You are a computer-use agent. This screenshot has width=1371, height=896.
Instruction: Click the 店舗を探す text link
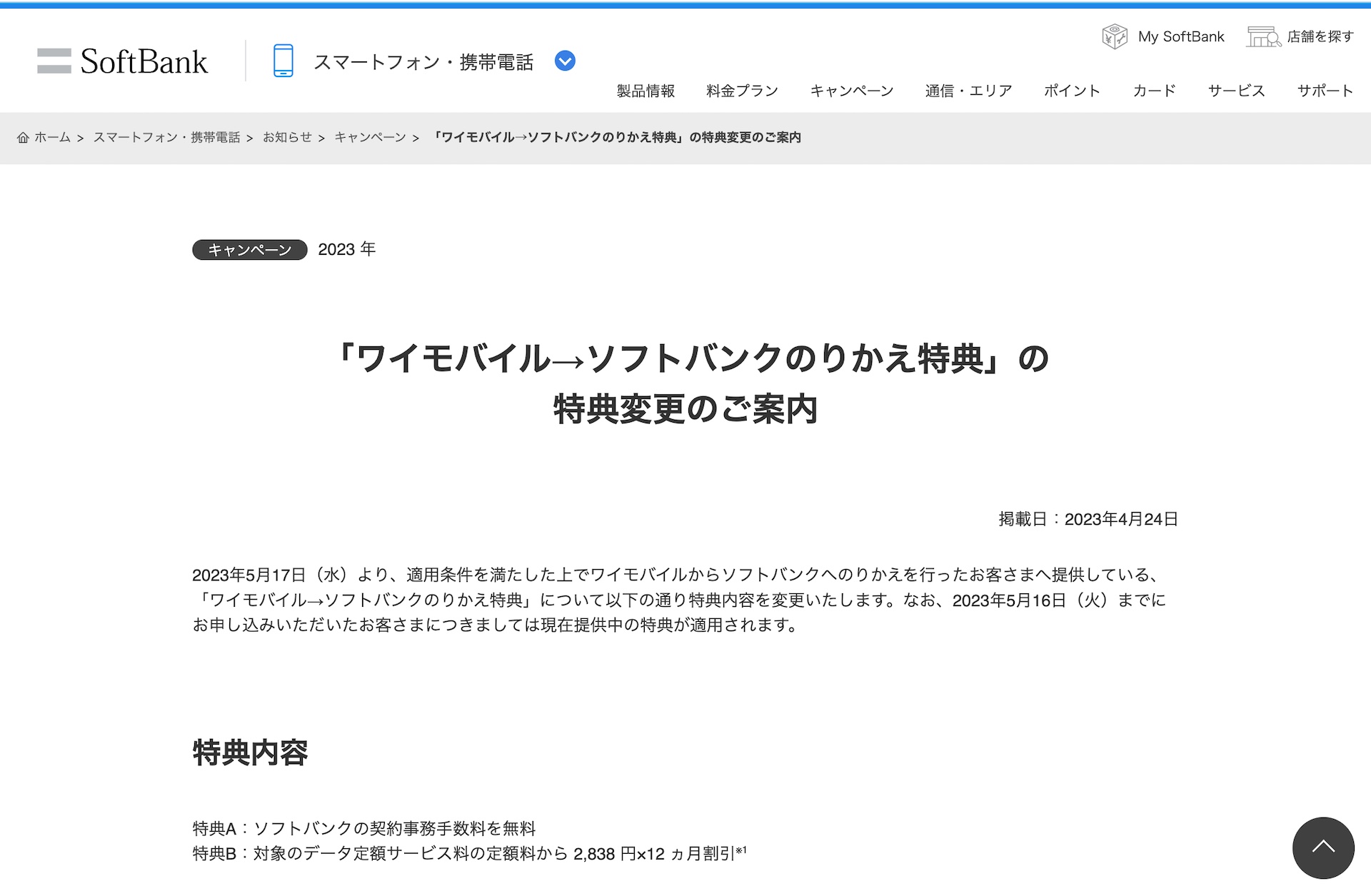click(x=1320, y=36)
